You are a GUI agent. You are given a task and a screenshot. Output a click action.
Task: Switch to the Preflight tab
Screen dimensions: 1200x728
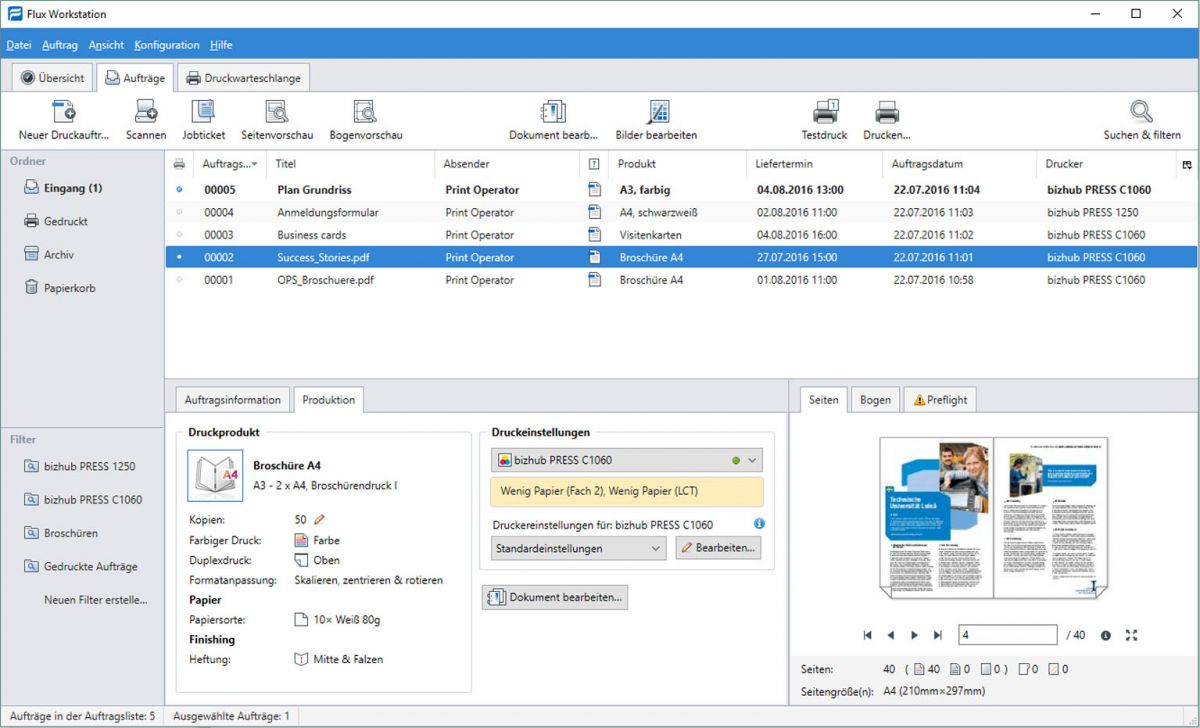[940, 400]
